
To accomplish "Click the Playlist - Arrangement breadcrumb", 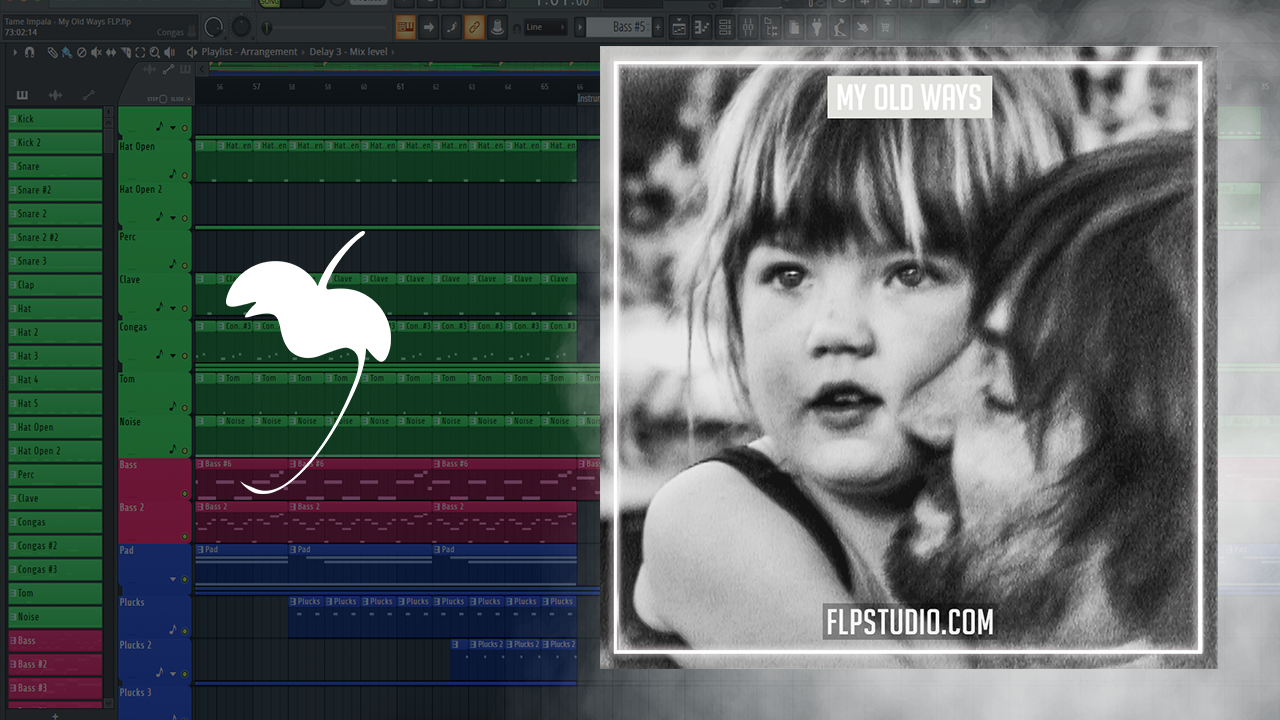I will click(x=249, y=52).
